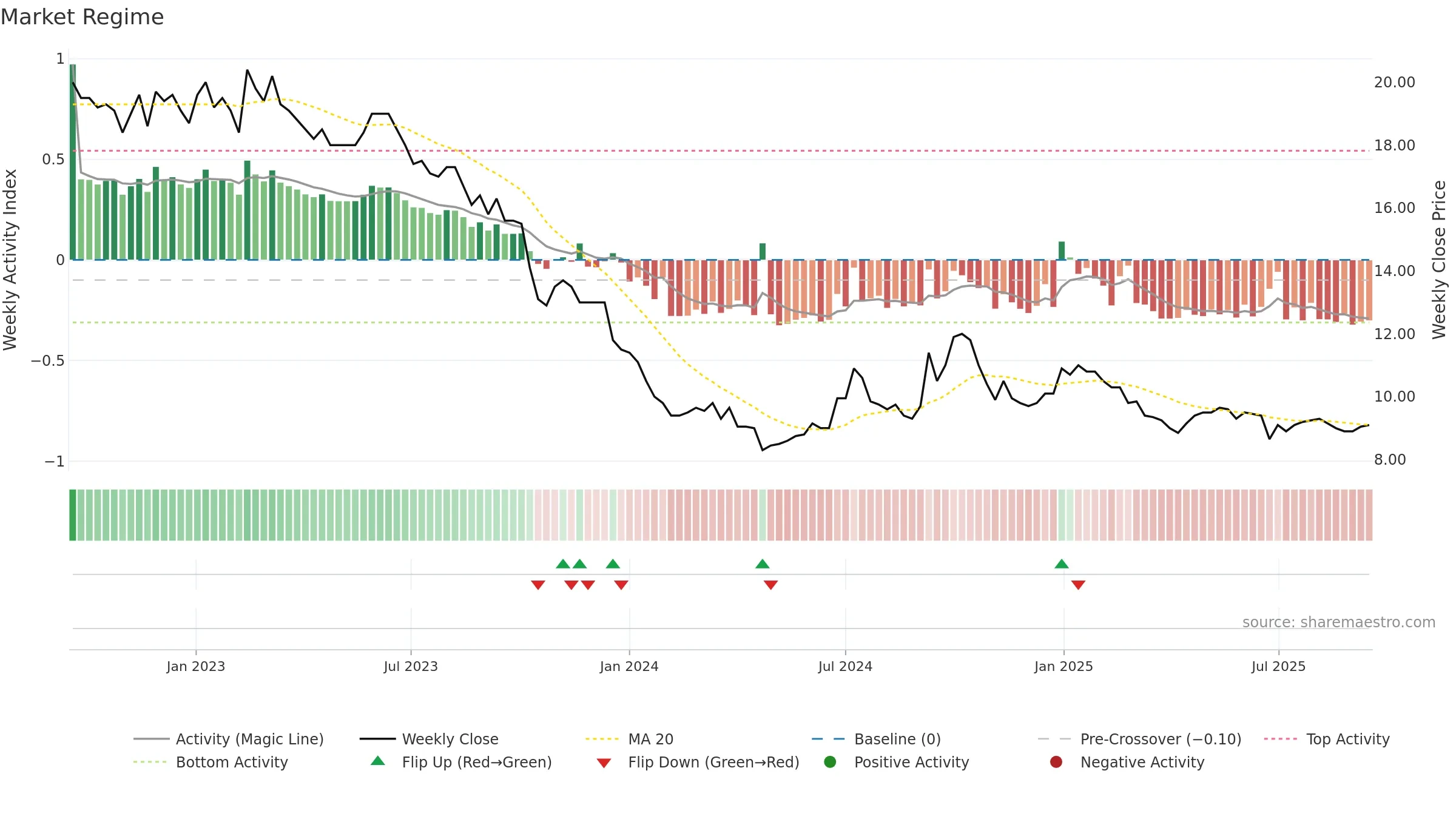Click the Jan 2023 x-axis label
Screen dimensions: 1456x819
[x=196, y=667]
